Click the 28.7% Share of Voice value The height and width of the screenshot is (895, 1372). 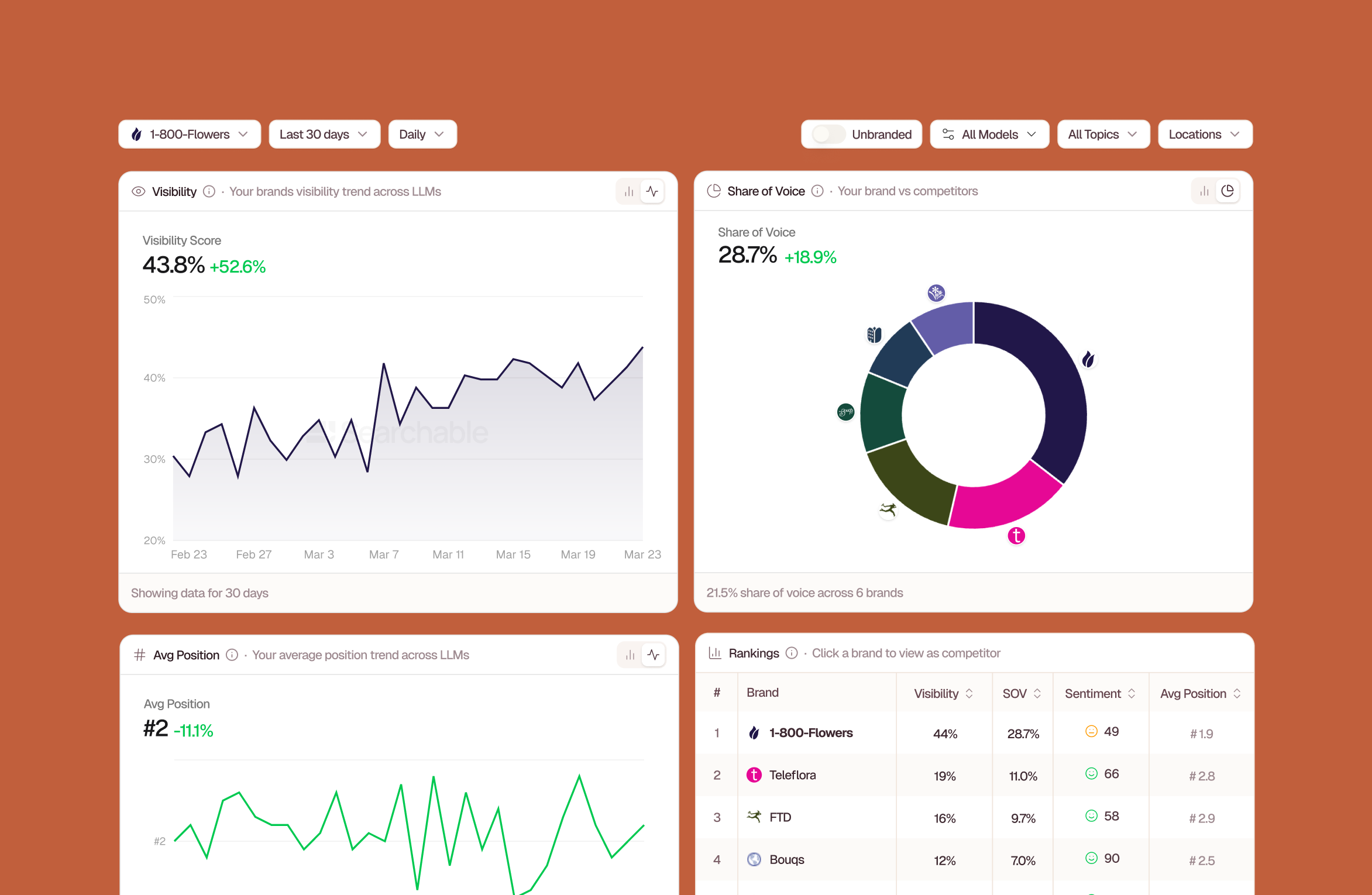(x=748, y=255)
